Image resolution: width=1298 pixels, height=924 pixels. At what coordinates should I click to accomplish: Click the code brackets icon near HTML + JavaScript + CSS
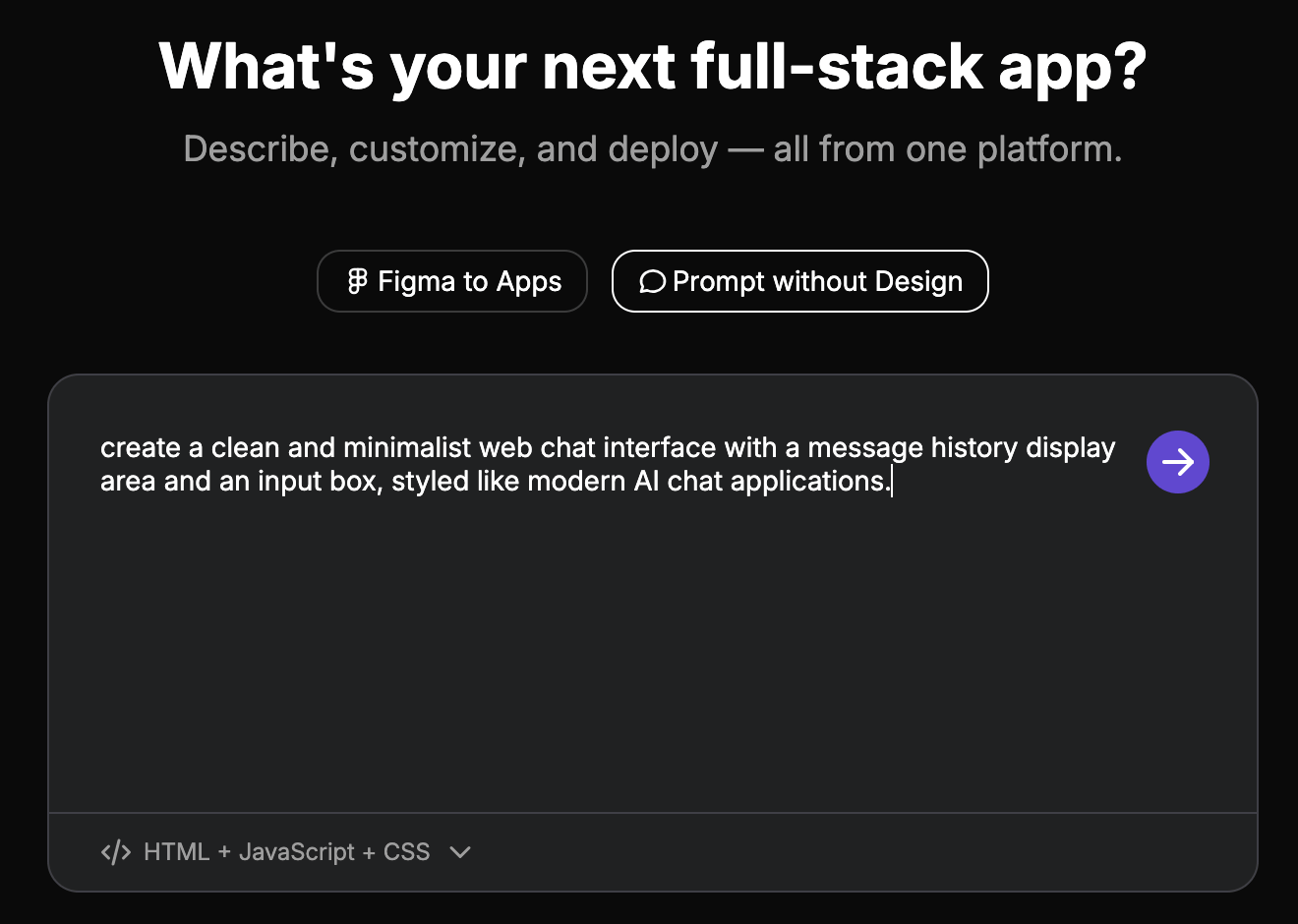(x=115, y=851)
